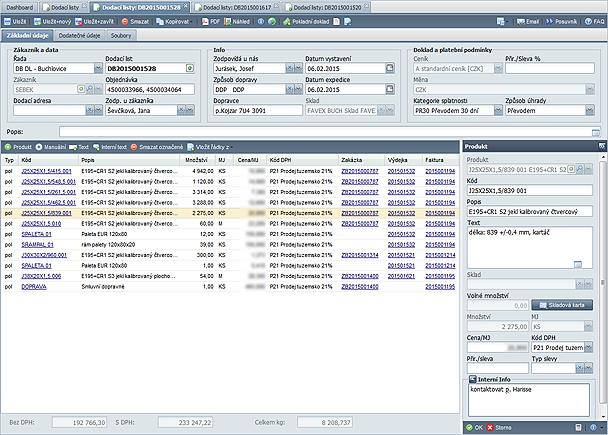
Task: Open the expand editor icon in the Popis field
Action: (596, 133)
